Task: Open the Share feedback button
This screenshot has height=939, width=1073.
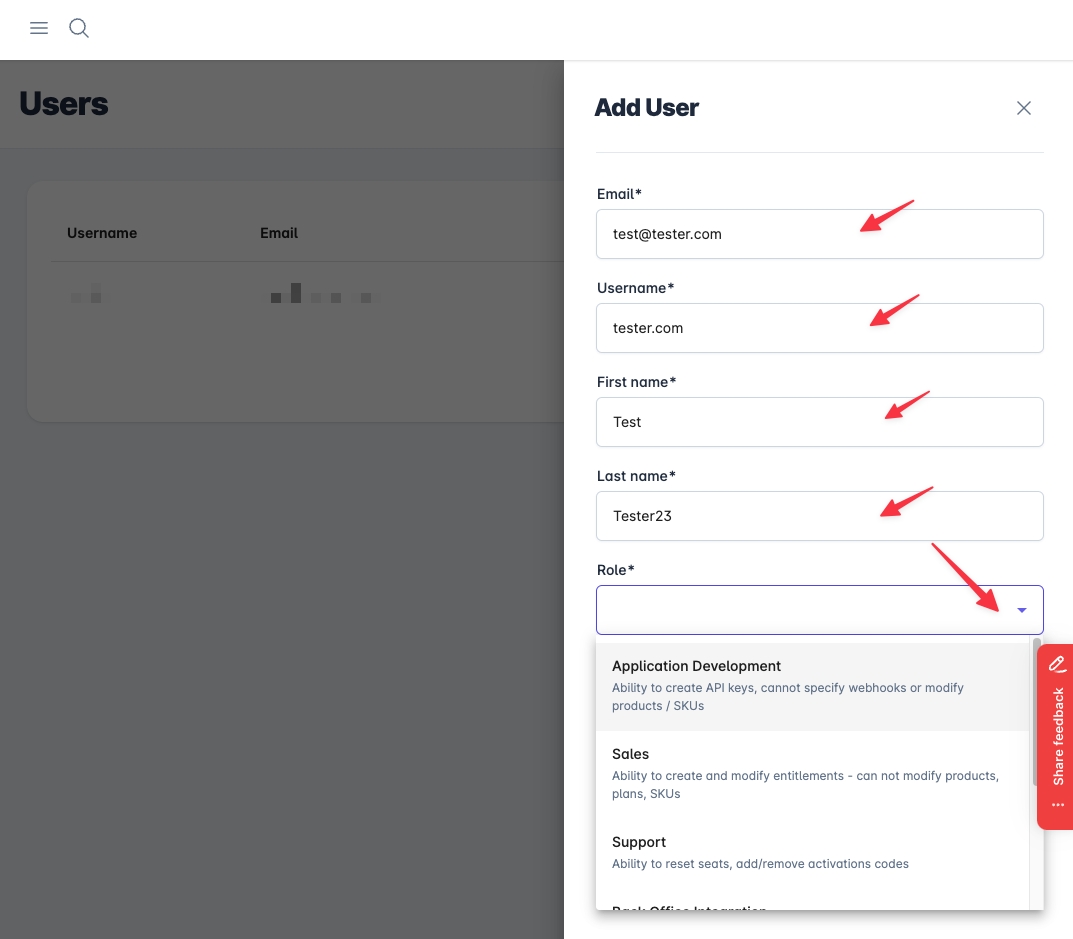Action: [1058, 736]
